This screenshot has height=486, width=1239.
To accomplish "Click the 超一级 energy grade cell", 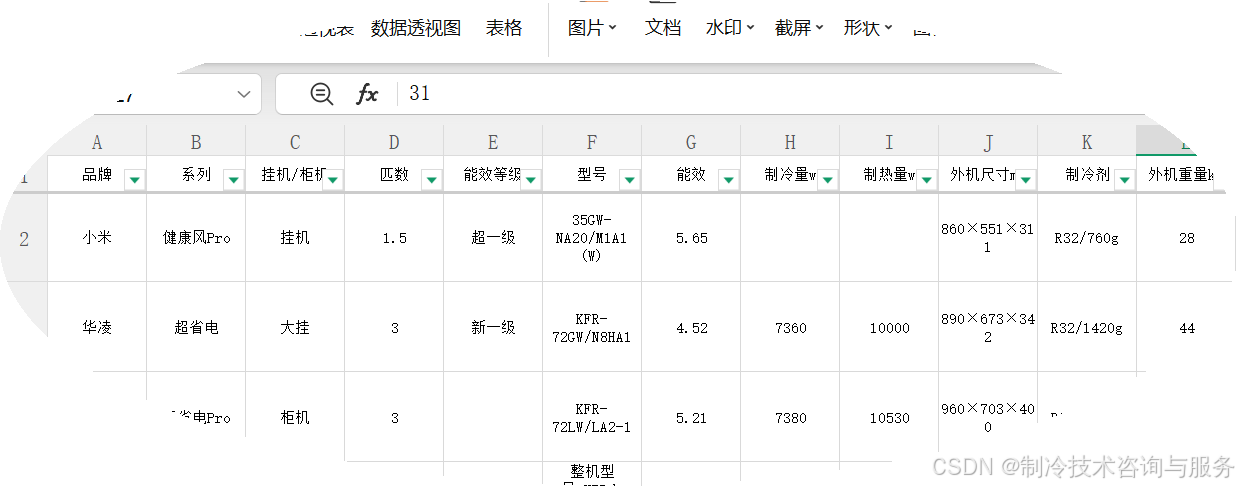I will pos(493,238).
